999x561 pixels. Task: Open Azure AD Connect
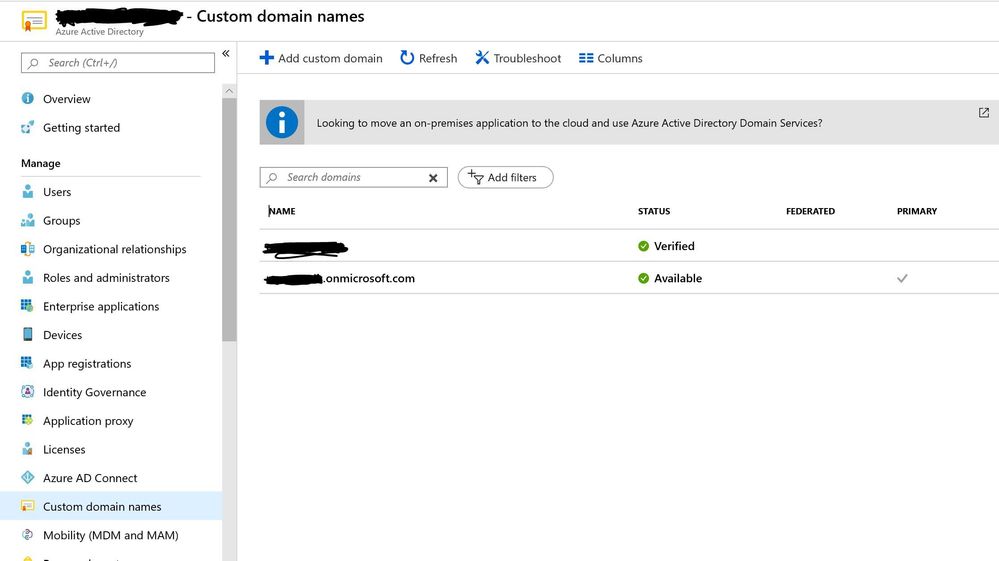tap(90, 478)
